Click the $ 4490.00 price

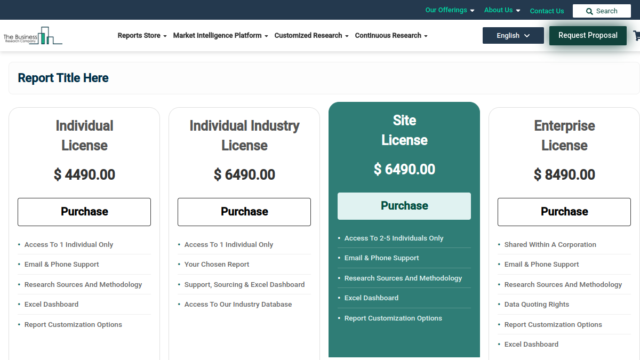[x=84, y=175]
